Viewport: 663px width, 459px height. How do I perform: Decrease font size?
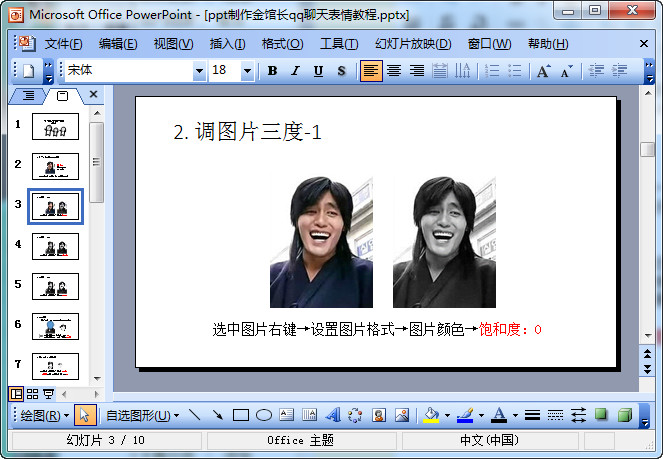[567, 71]
